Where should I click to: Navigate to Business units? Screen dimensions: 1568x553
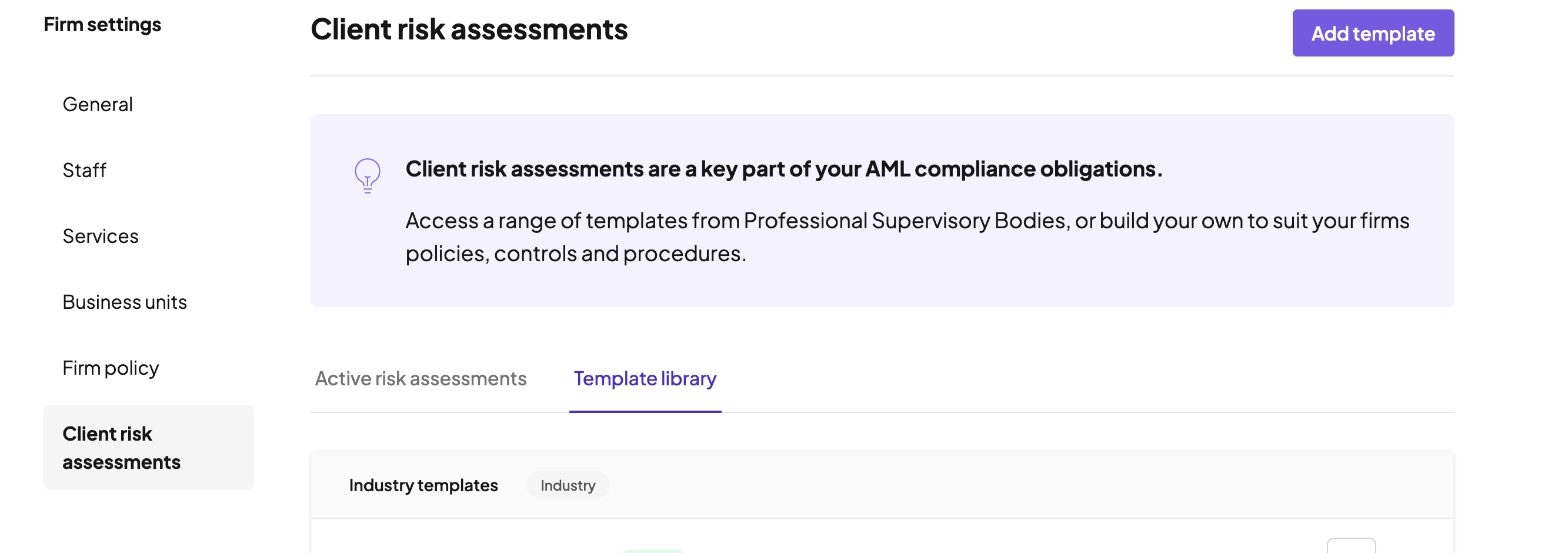[124, 301]
